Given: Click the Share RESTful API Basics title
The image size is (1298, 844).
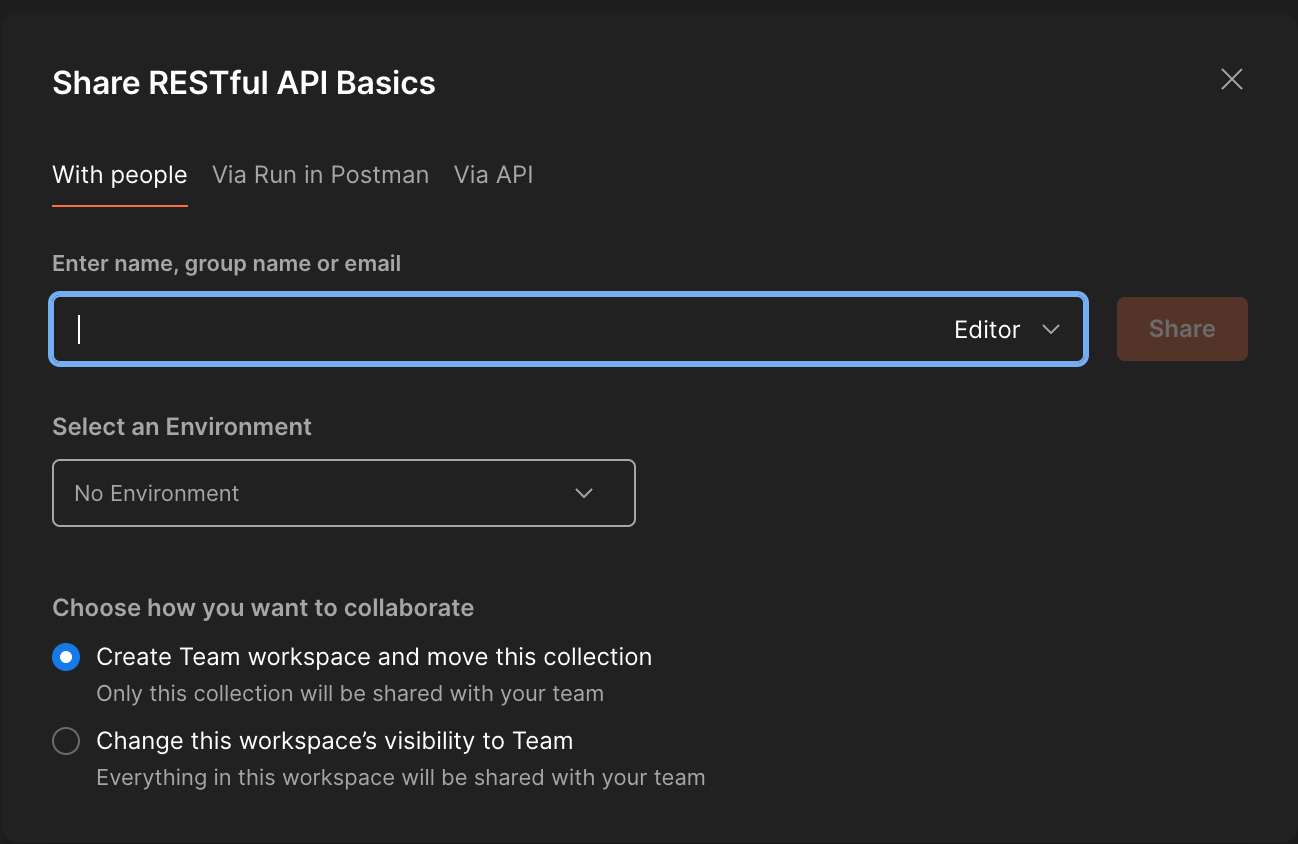Looking at the screenshot, I should (244, 82).
